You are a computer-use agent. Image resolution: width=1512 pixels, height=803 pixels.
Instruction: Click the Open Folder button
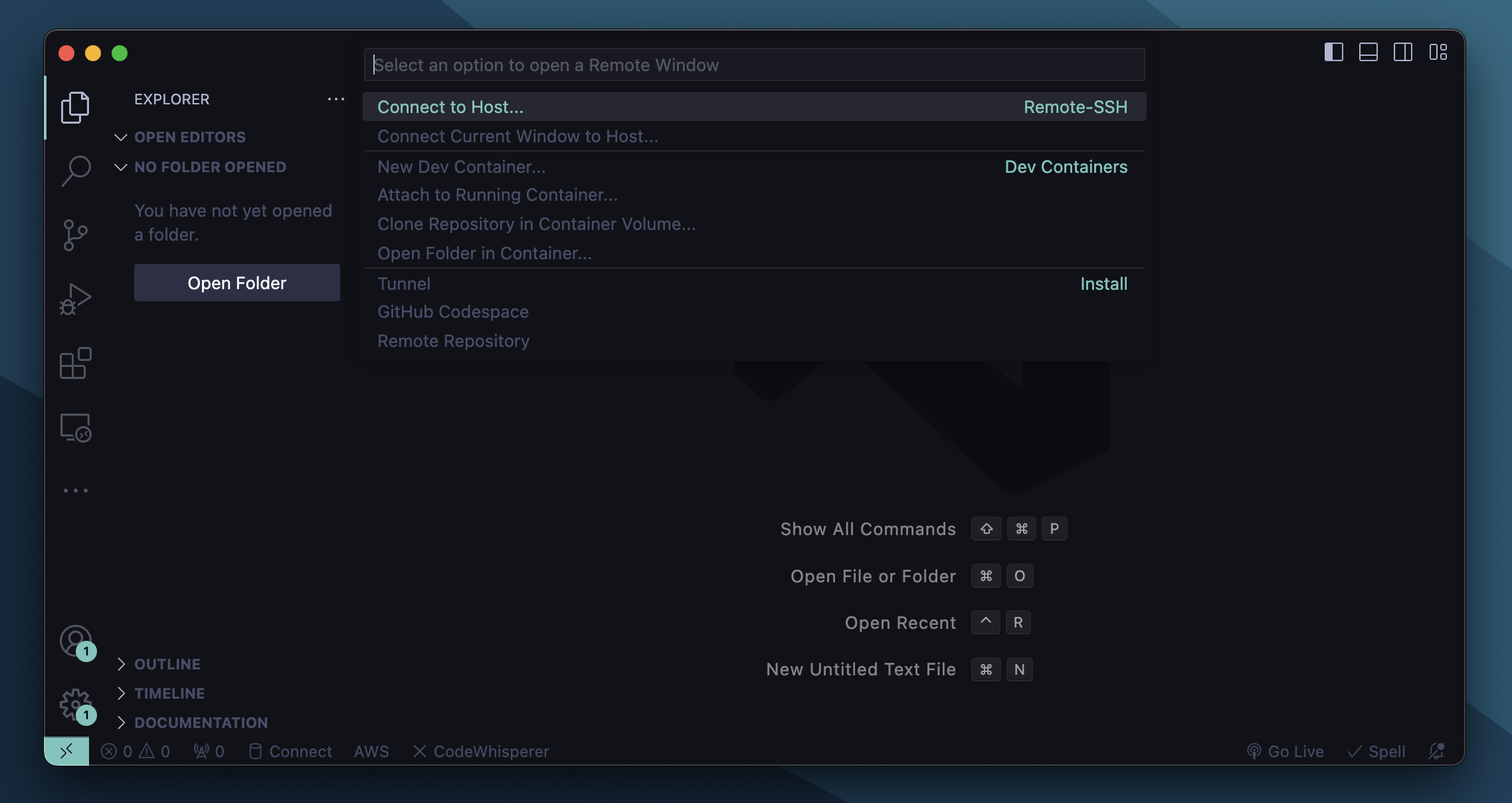(236, 283)
